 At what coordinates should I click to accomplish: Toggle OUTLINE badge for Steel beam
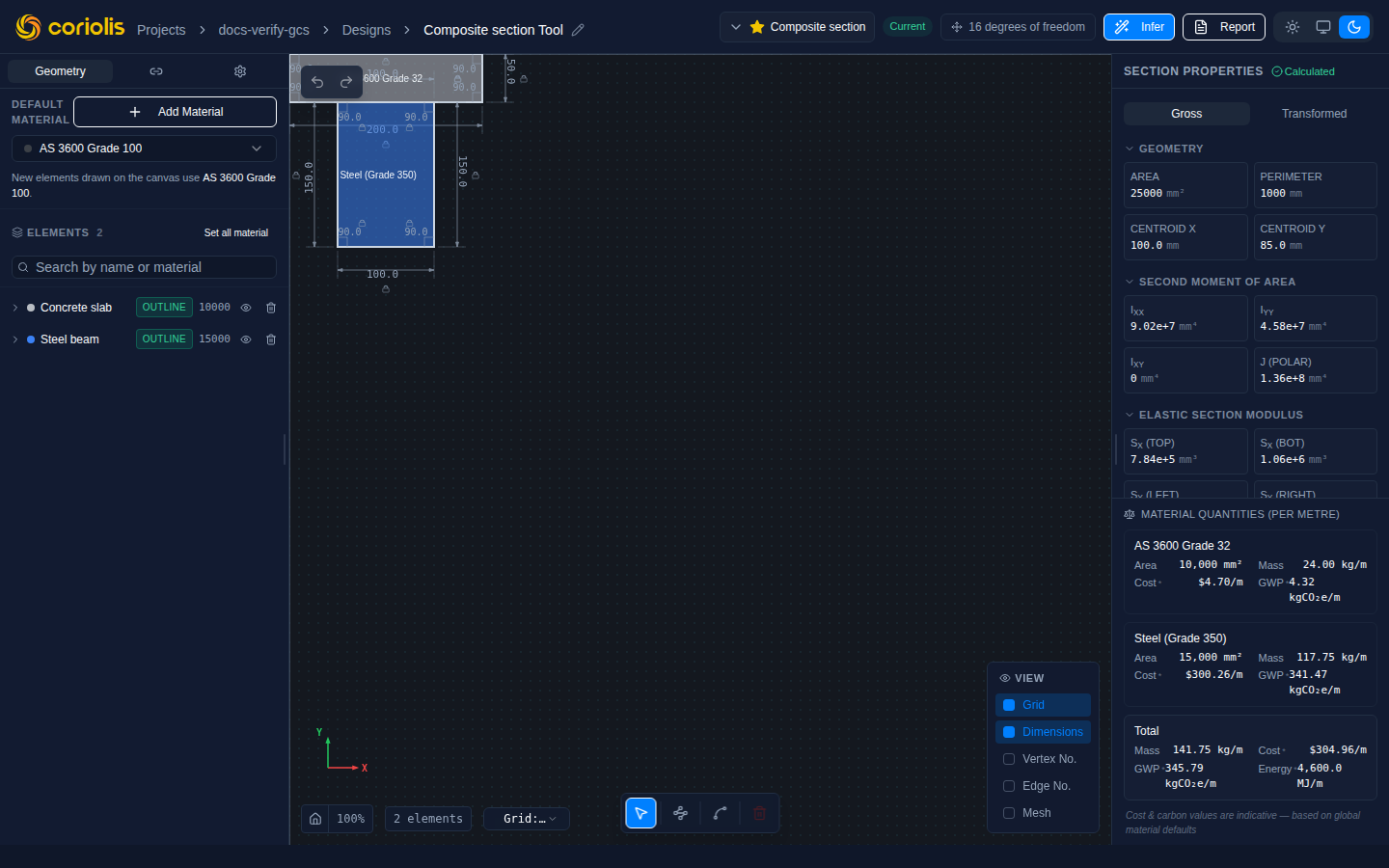click(164, 339)
